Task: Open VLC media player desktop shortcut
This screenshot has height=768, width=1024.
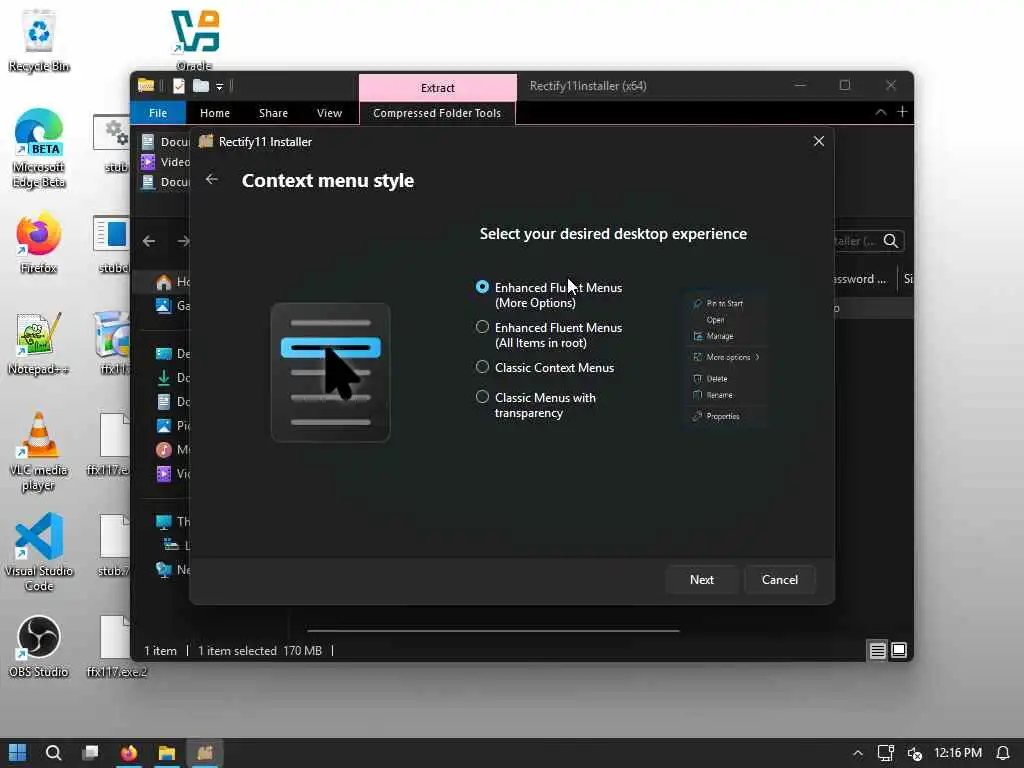Action: pos(39,451)
